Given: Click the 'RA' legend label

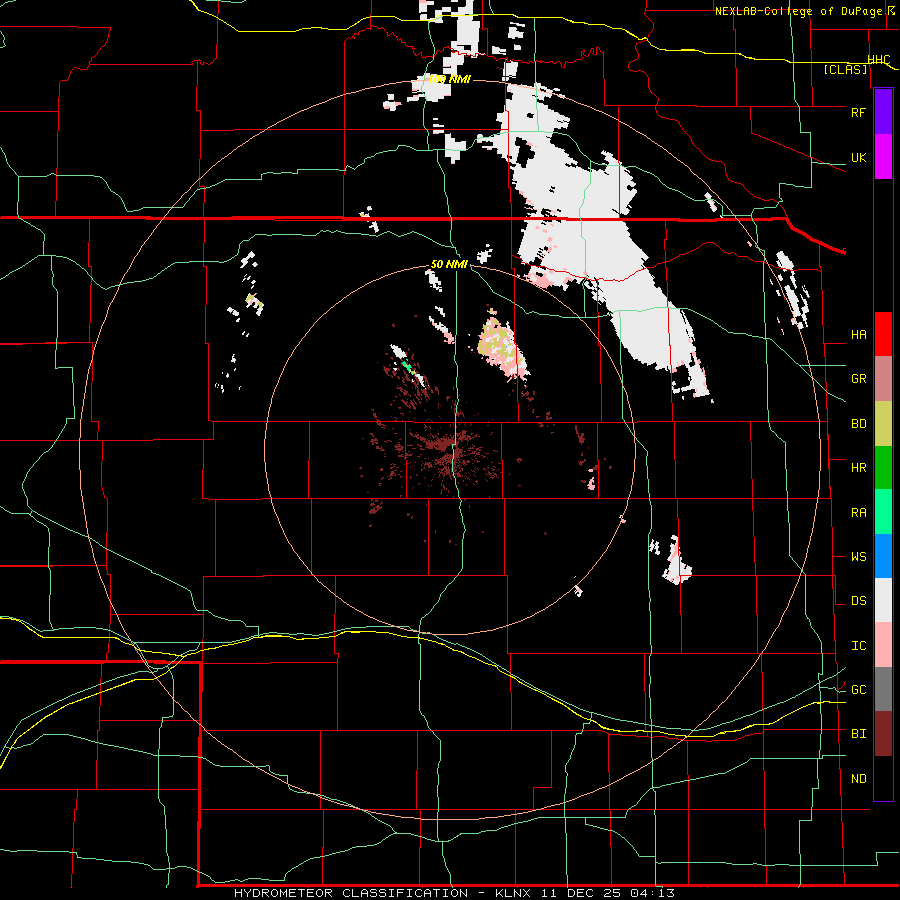Looking at the screenshot, I should tap(858, 513).
